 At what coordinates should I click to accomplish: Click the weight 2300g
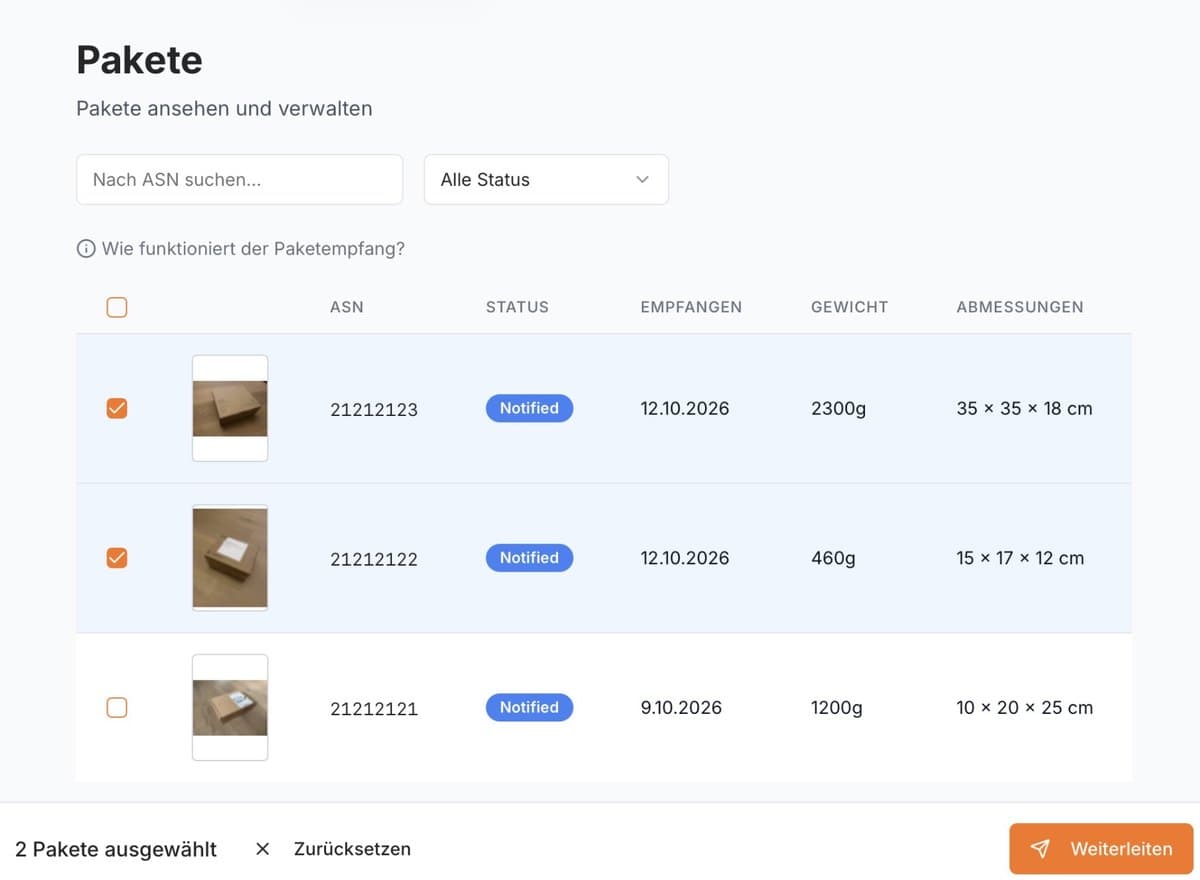click(838, 408)
